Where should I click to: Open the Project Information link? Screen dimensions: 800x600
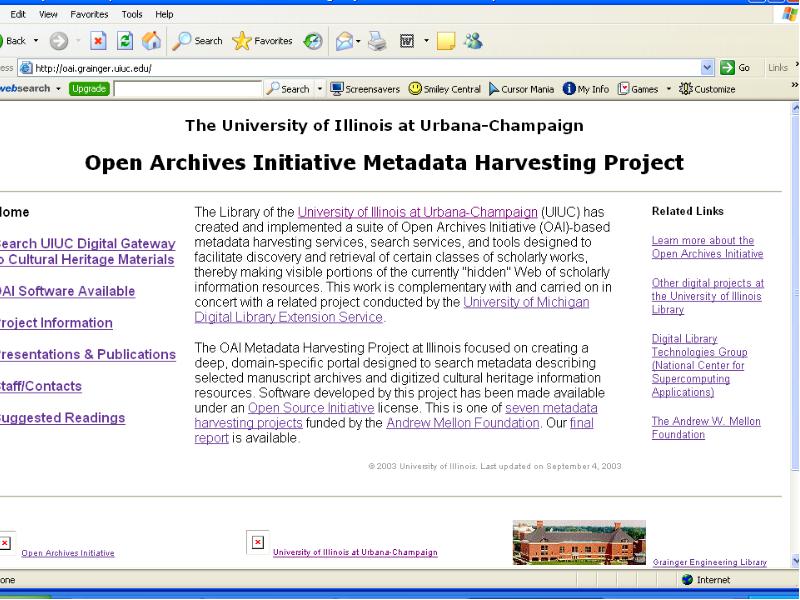coord(56,323)
